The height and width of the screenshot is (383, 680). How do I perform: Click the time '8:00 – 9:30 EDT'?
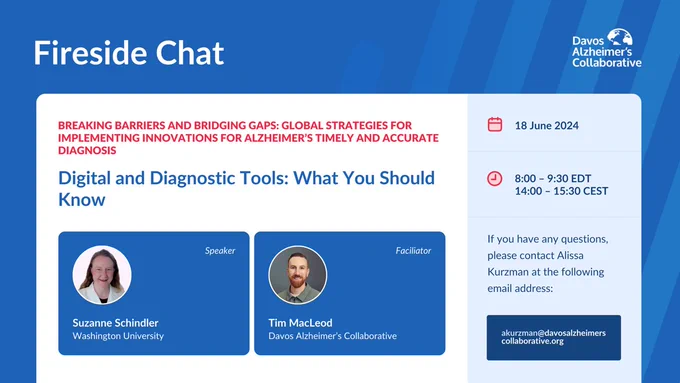pyautogui.click(x=552, y=178)
